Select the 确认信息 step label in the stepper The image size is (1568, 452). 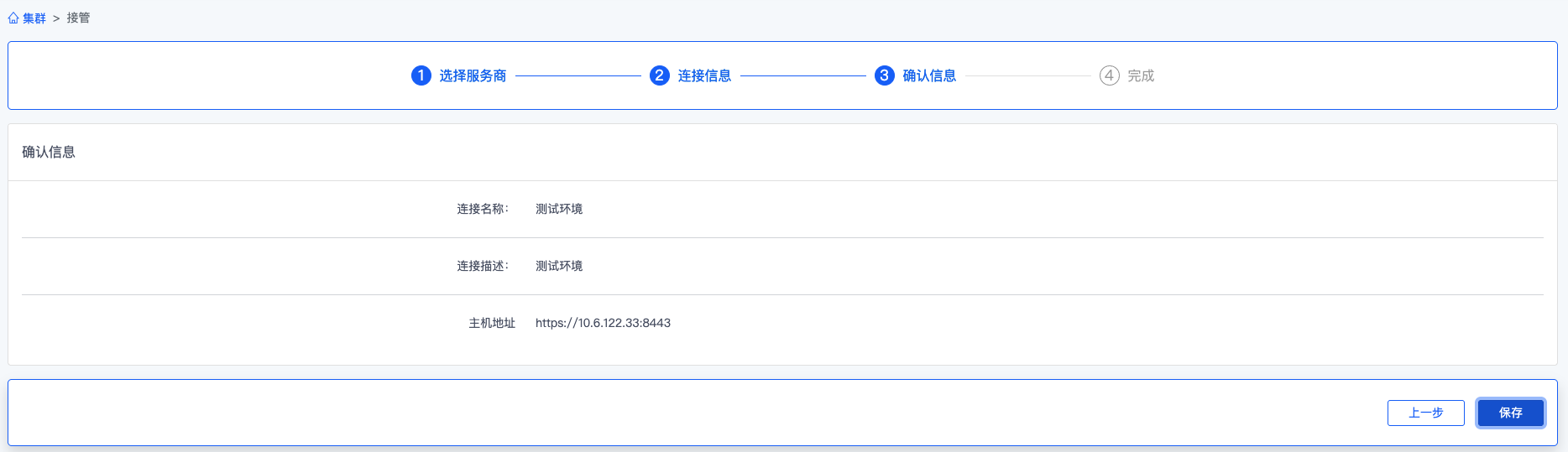[929, 75]
